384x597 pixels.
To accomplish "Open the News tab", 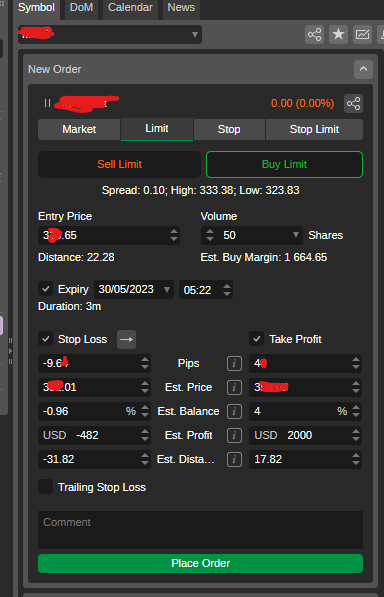I will coord(181,8).
